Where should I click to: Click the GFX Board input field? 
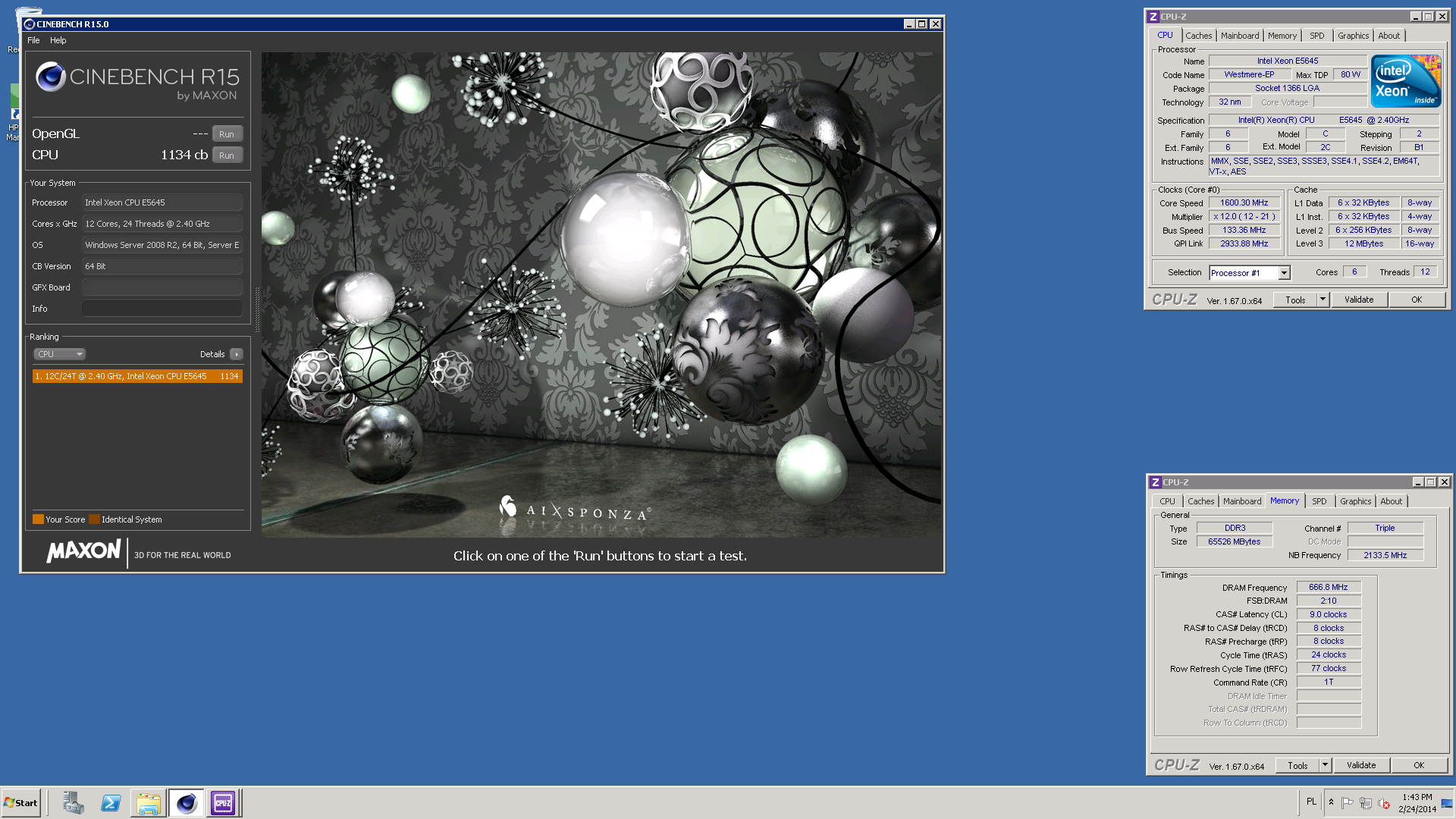(162, 287)
